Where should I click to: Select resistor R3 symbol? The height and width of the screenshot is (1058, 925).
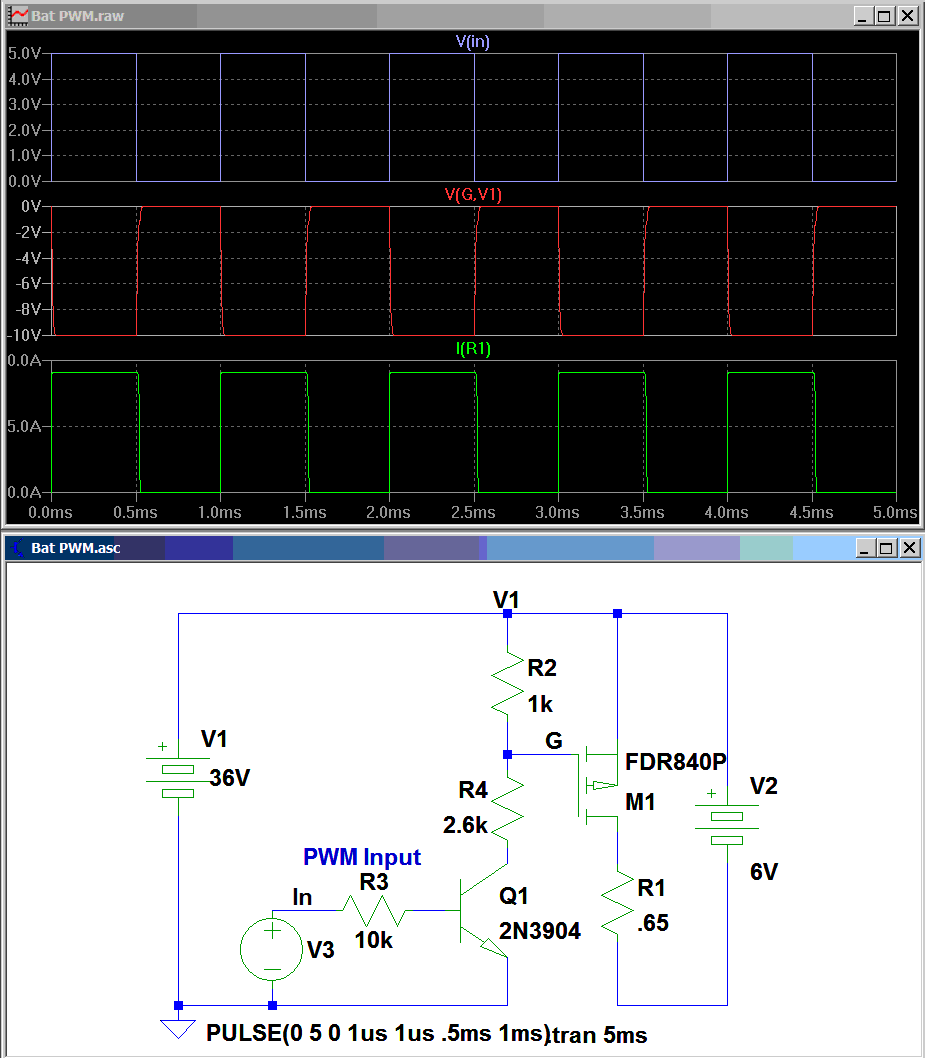(x=374, y=910)
